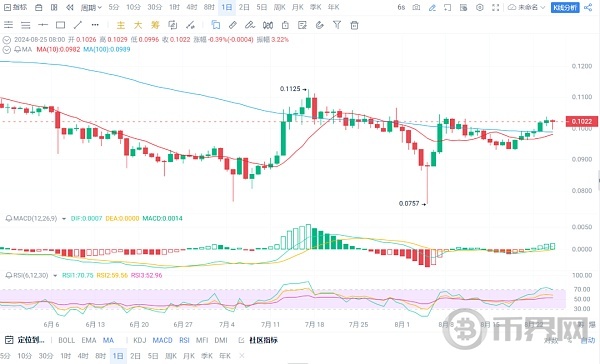Select the parallel lines adjustment tool
This screenshot has height=364, width=600.
click(8, 25)
